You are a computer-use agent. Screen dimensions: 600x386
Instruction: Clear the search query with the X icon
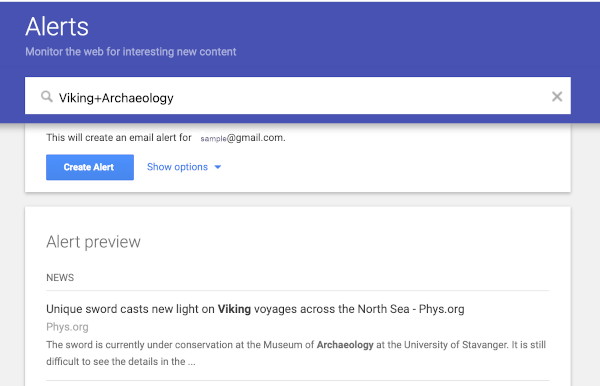pyautogui.click(x=557, y=96)
